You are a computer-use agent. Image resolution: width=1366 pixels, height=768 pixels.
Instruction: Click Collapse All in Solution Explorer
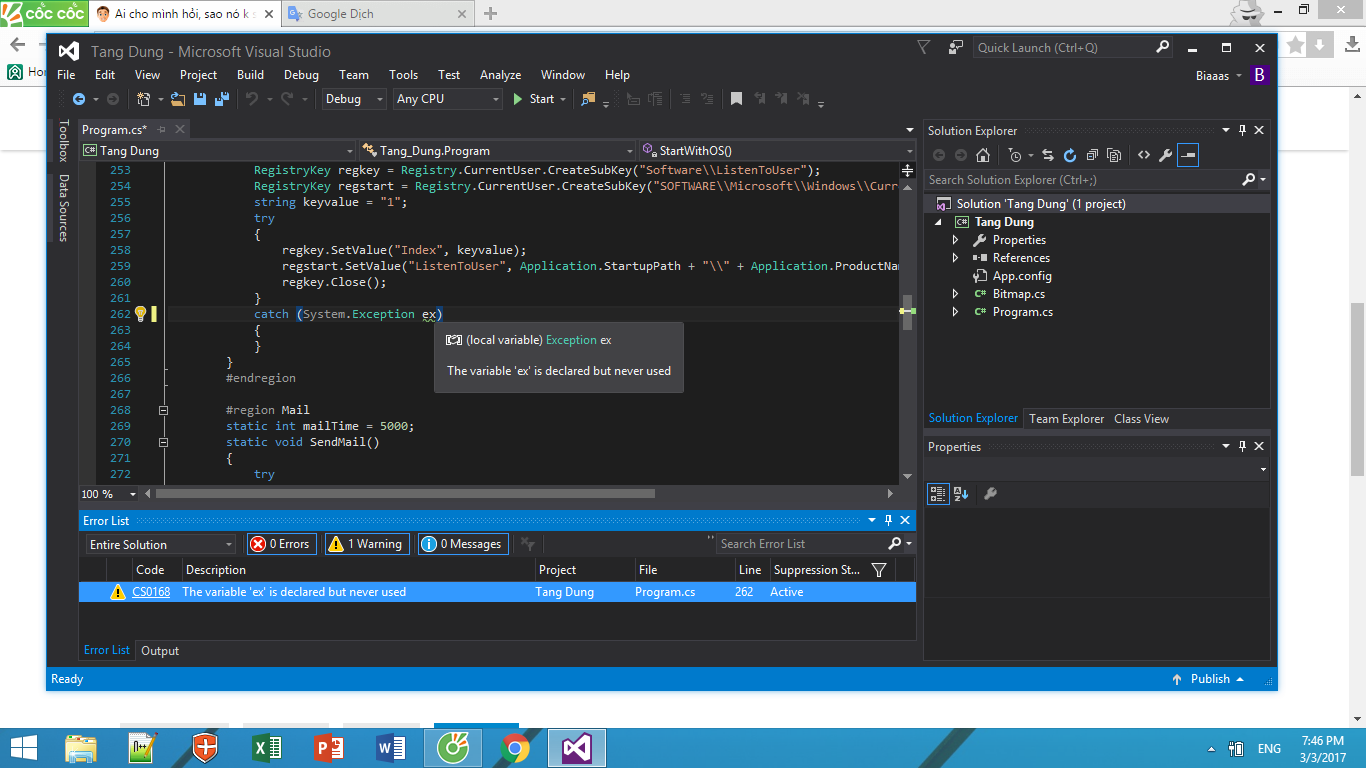pos(1092,155)
